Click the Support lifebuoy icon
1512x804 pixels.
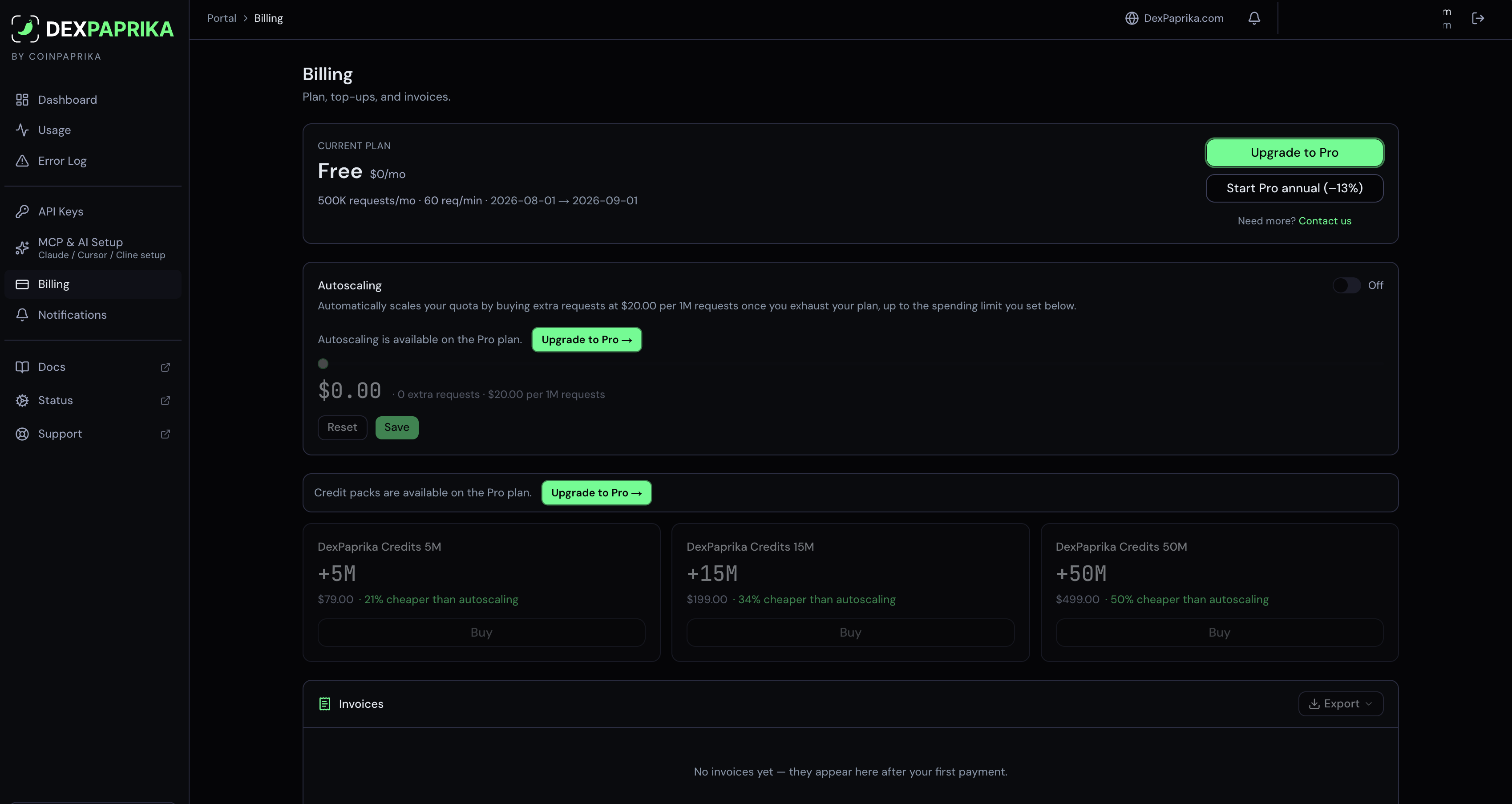click(x=22, y=434)
